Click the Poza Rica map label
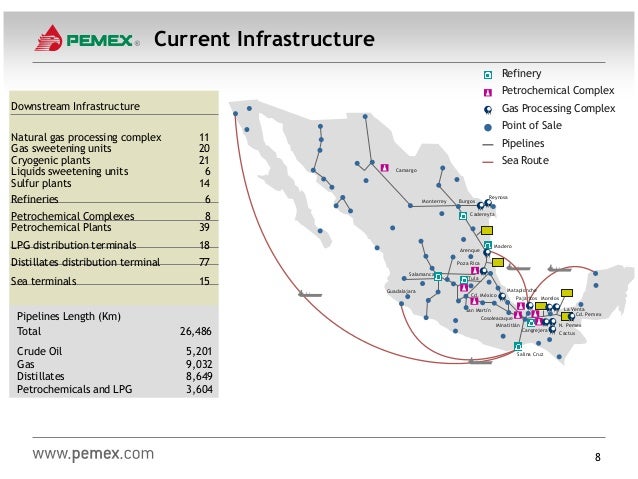Viewport: 638px width, 479px height. pos(468,263)
